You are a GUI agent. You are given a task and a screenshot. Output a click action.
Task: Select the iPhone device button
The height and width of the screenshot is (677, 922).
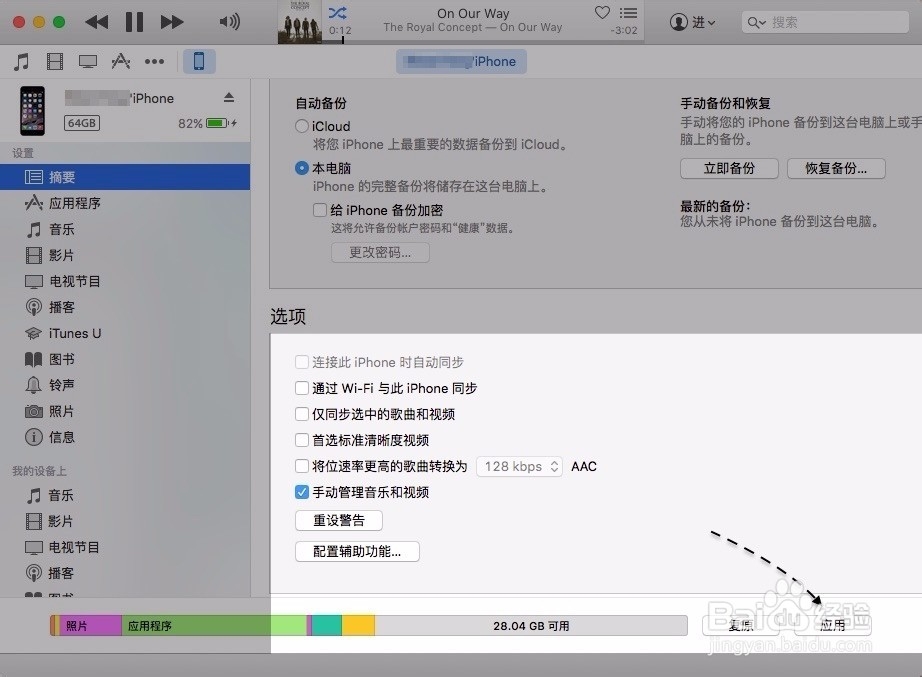[x=199, y=61]
